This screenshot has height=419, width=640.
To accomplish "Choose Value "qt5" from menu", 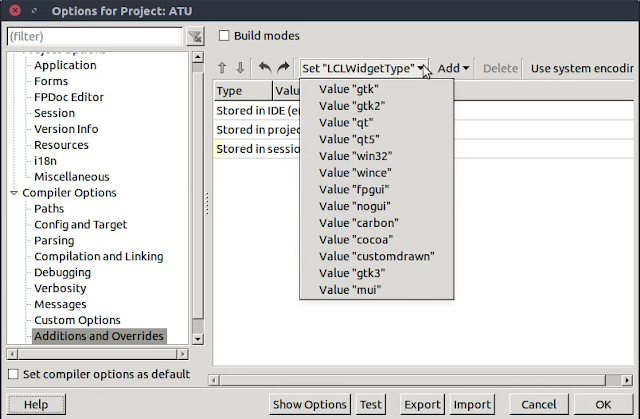I will [376, 139].
